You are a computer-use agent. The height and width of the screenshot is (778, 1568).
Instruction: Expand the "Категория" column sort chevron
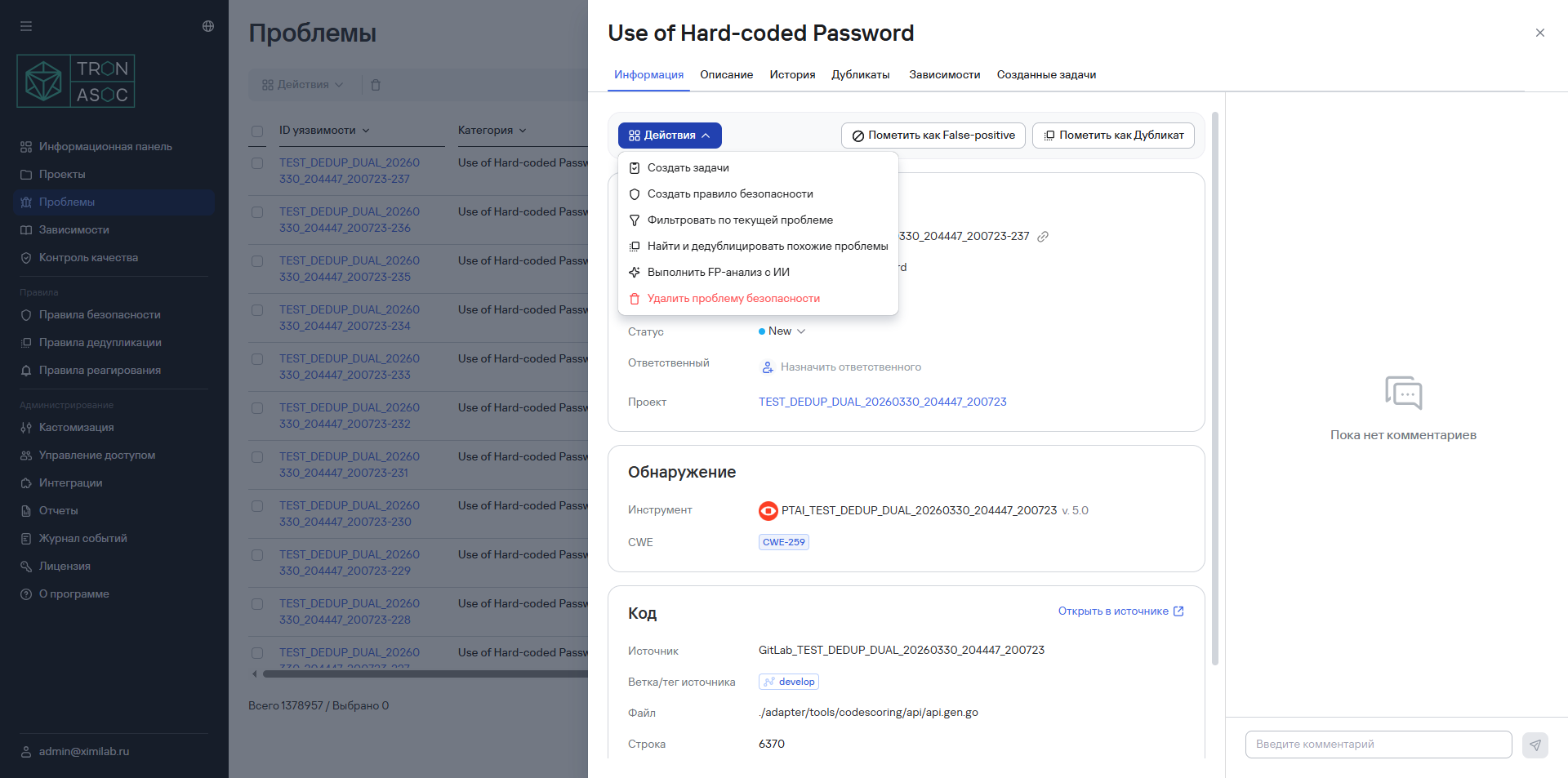click(523, 131)
